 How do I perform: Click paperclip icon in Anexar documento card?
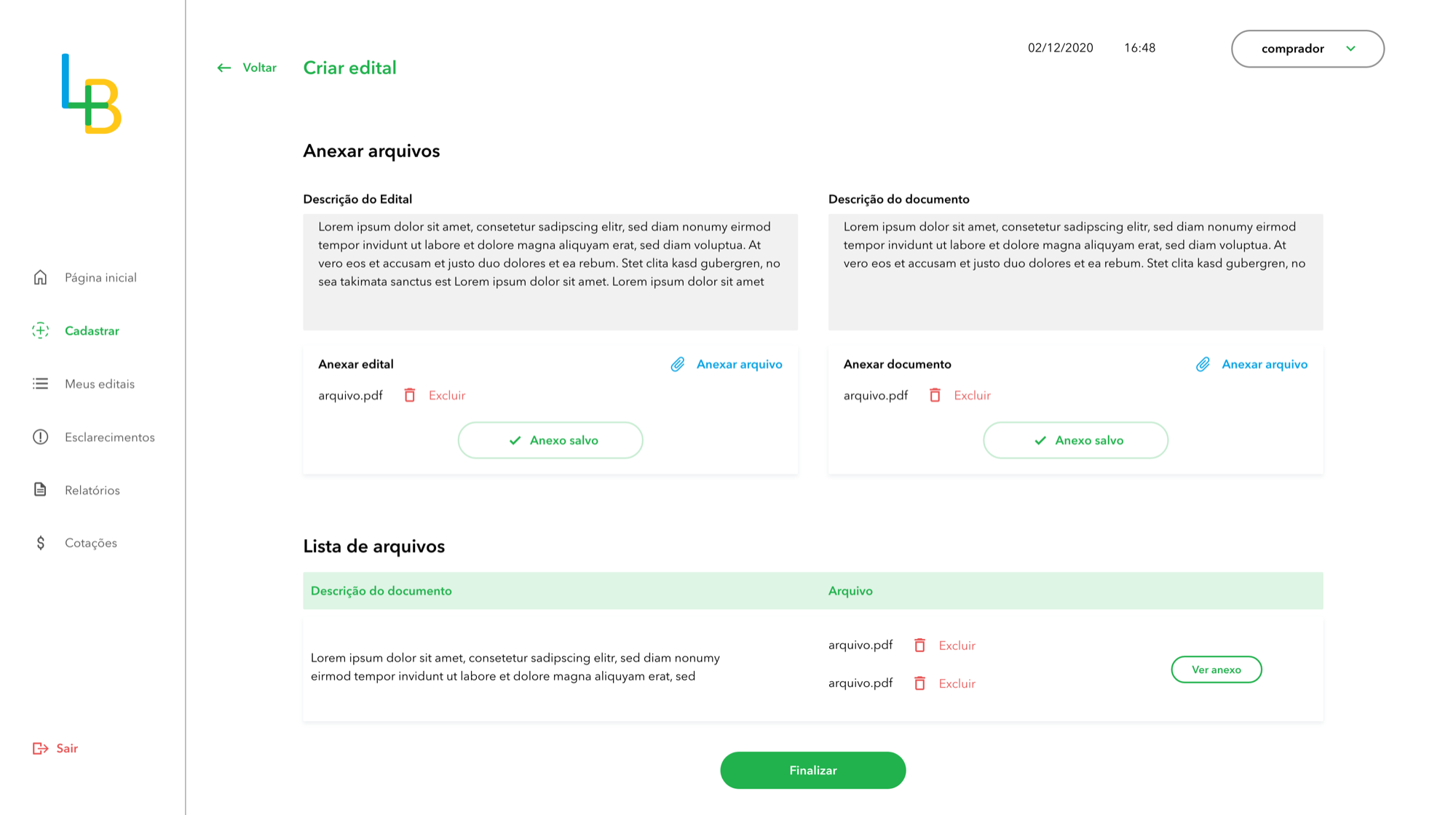[1203, 365]
